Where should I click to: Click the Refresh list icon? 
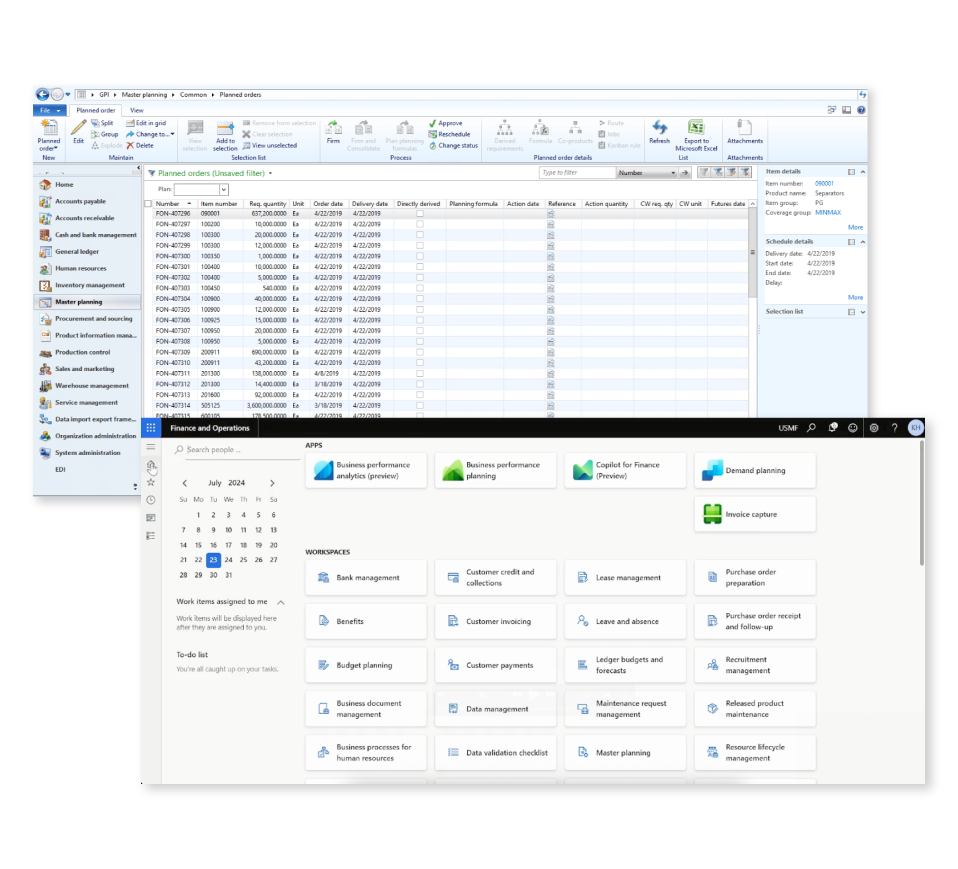(x=659, y=130)
